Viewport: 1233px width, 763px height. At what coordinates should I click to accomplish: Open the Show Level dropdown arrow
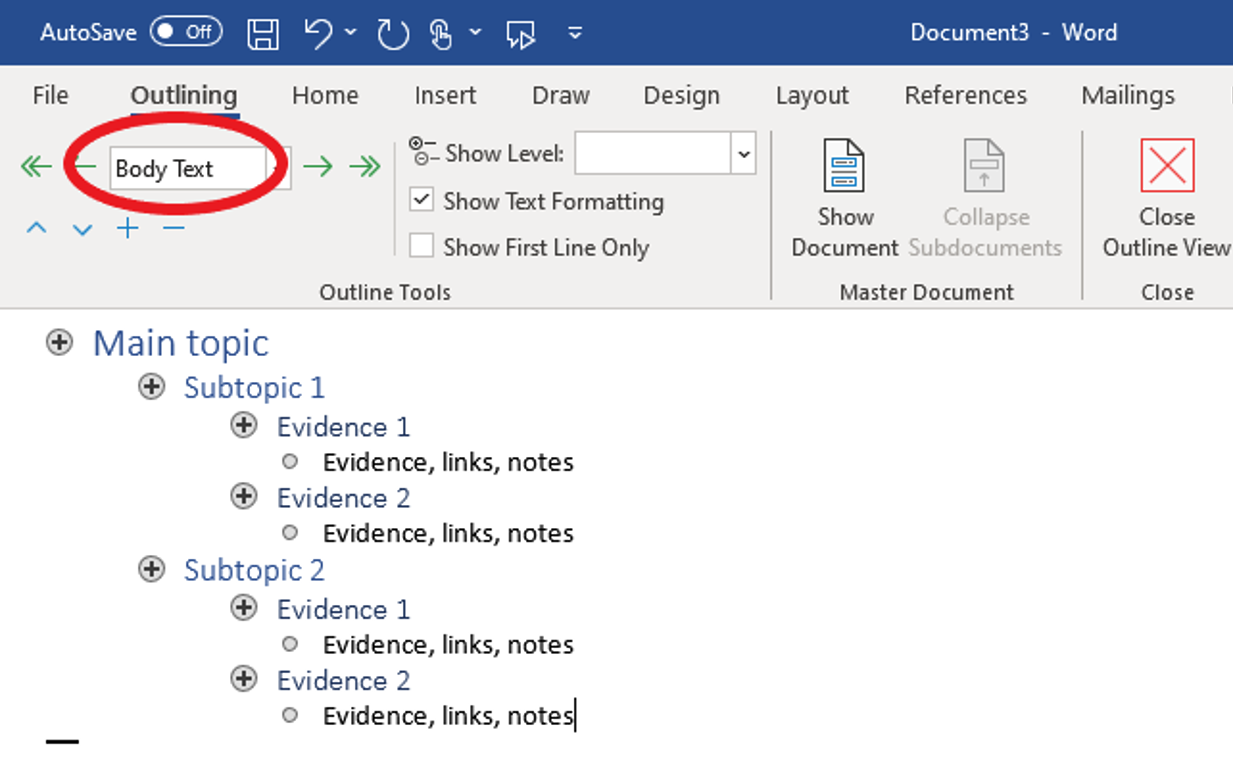743,154
